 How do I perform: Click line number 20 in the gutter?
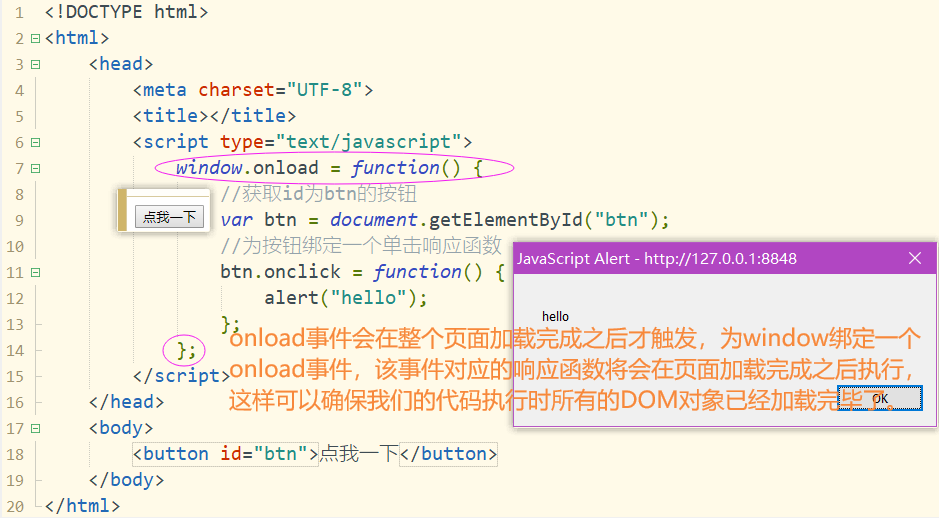tap(15, 506)
